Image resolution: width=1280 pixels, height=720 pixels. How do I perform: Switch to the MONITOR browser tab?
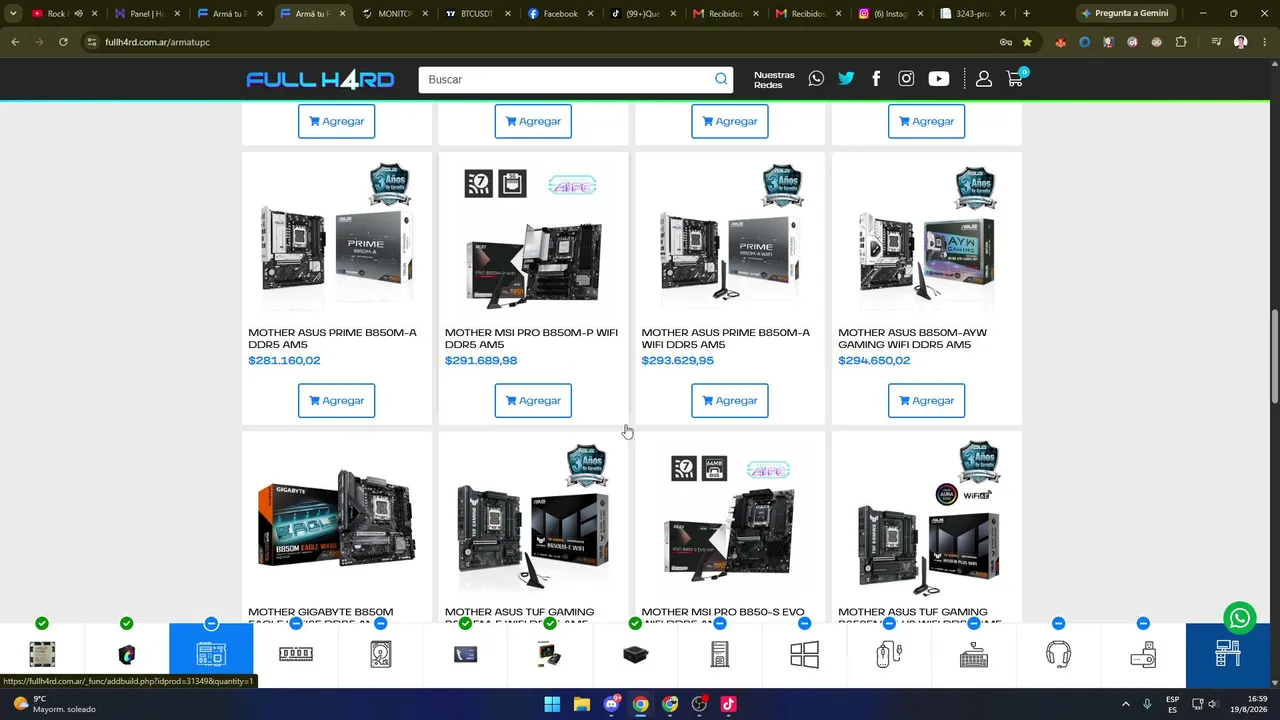pyautogui.click(x=388, y=14)
